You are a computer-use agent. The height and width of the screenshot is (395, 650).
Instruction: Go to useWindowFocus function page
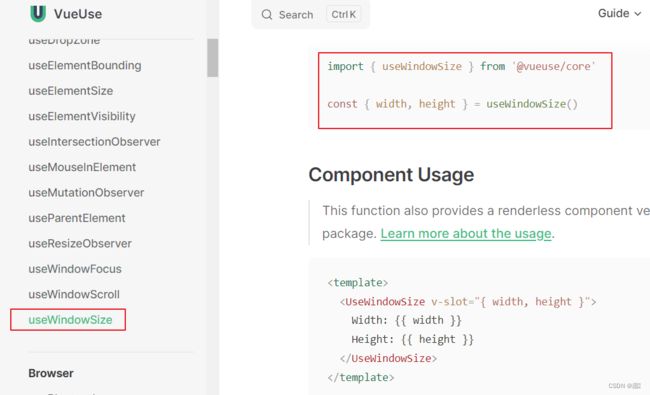(x=75, y=269)
